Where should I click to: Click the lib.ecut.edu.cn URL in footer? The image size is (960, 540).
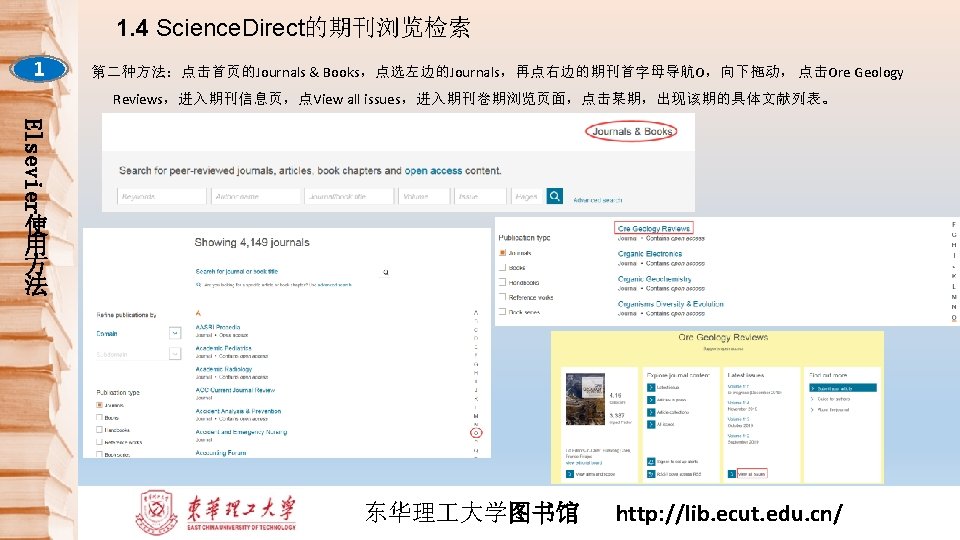click(729, 513)
